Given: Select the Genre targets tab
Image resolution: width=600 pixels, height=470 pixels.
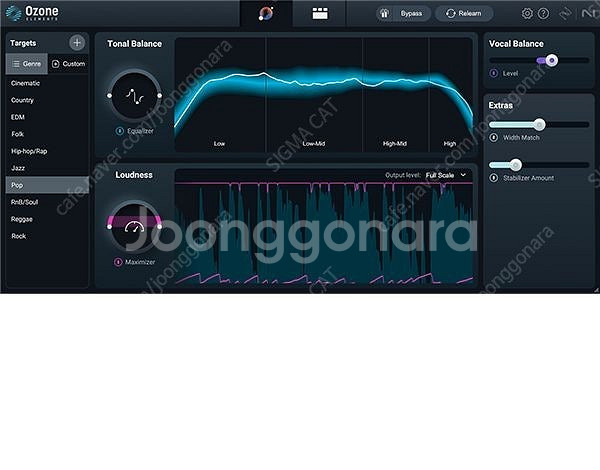Looking at the screenshot, I should click(27, 64).
